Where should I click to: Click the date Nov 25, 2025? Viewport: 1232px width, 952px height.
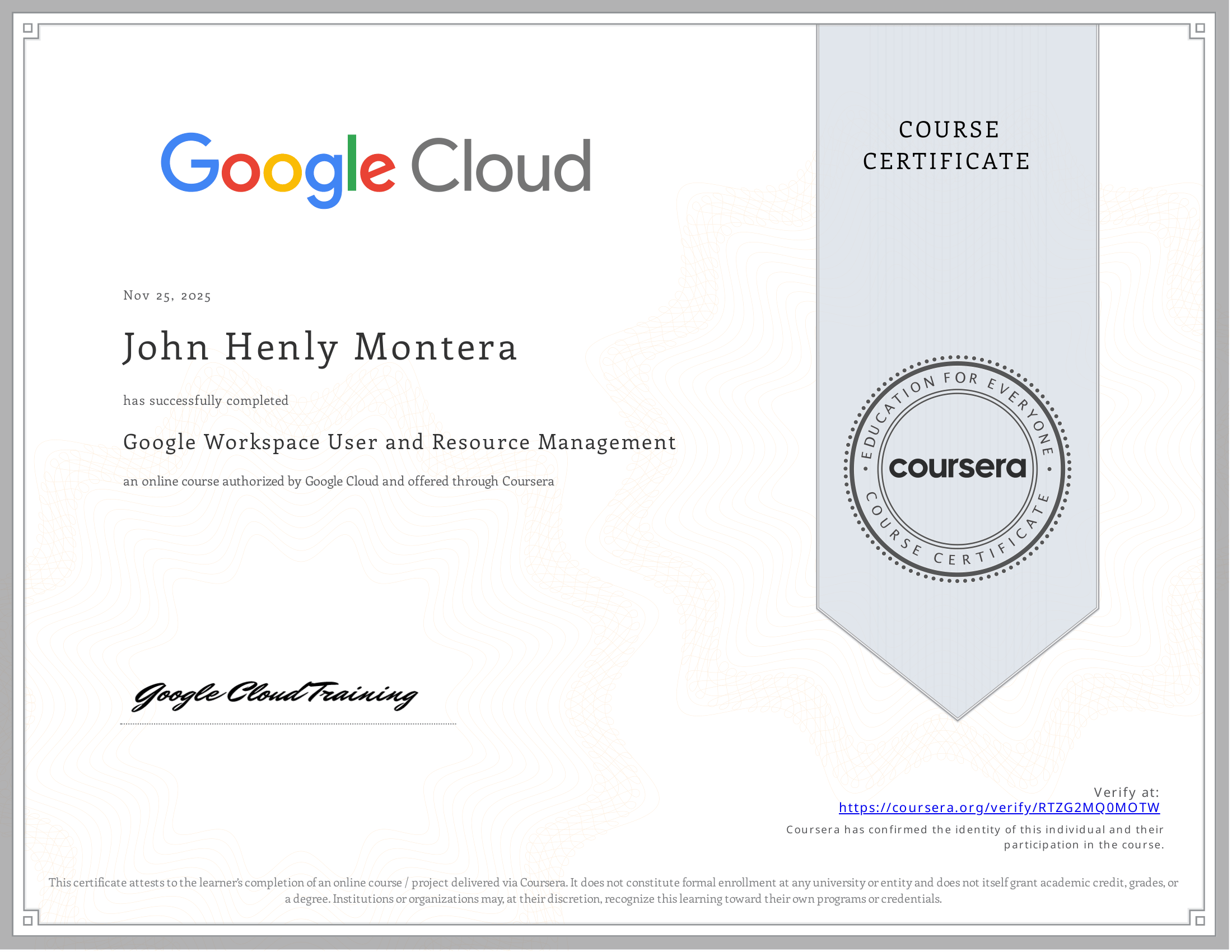[x=167, y=296]
